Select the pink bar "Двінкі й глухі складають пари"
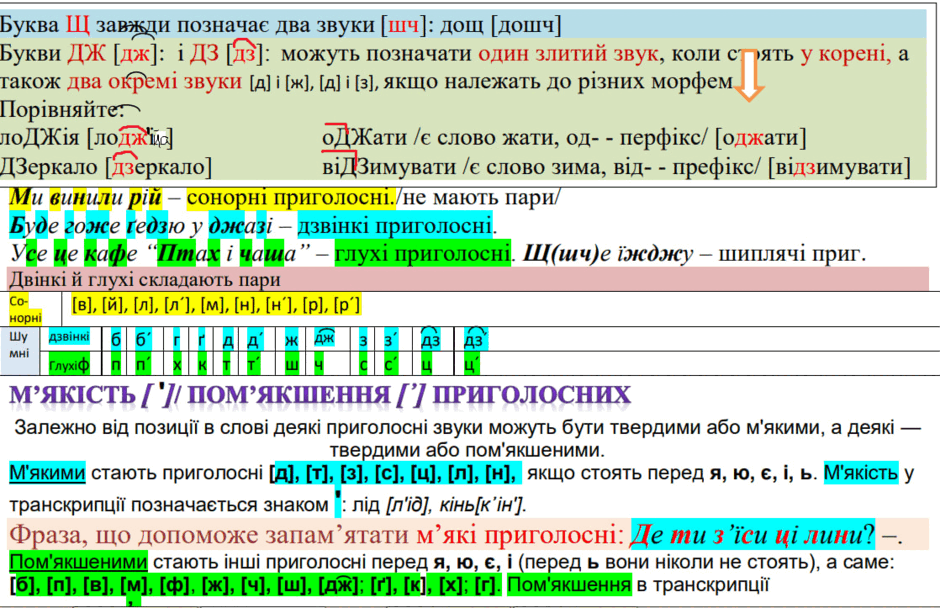Viewport: 940px width, 608px height. [468, 279]
